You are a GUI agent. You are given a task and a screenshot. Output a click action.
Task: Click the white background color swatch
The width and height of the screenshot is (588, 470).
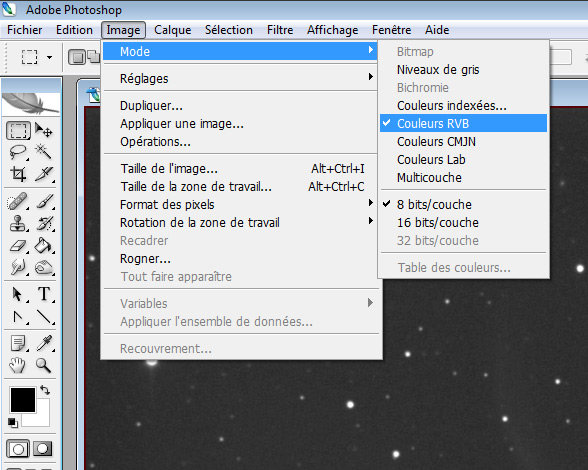[x=42, y=418]
